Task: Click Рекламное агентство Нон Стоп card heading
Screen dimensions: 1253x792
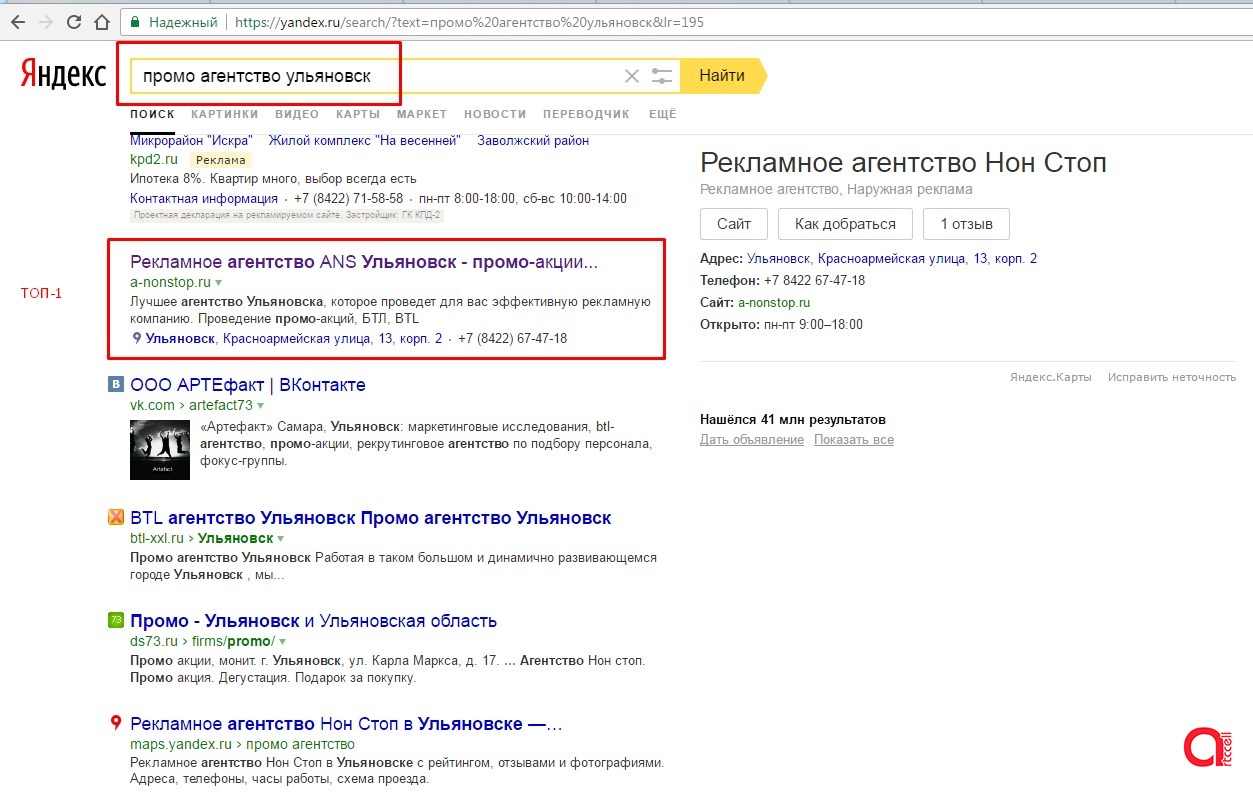Action: pos(903,163)
